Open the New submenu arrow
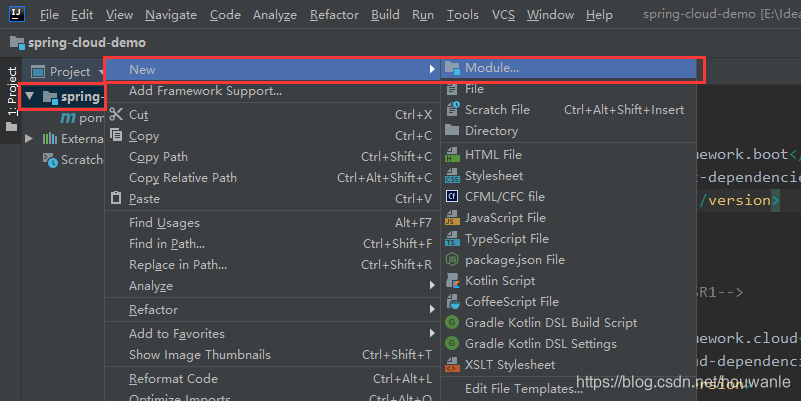Screen dimensions: 801x401 click(432, 69)
